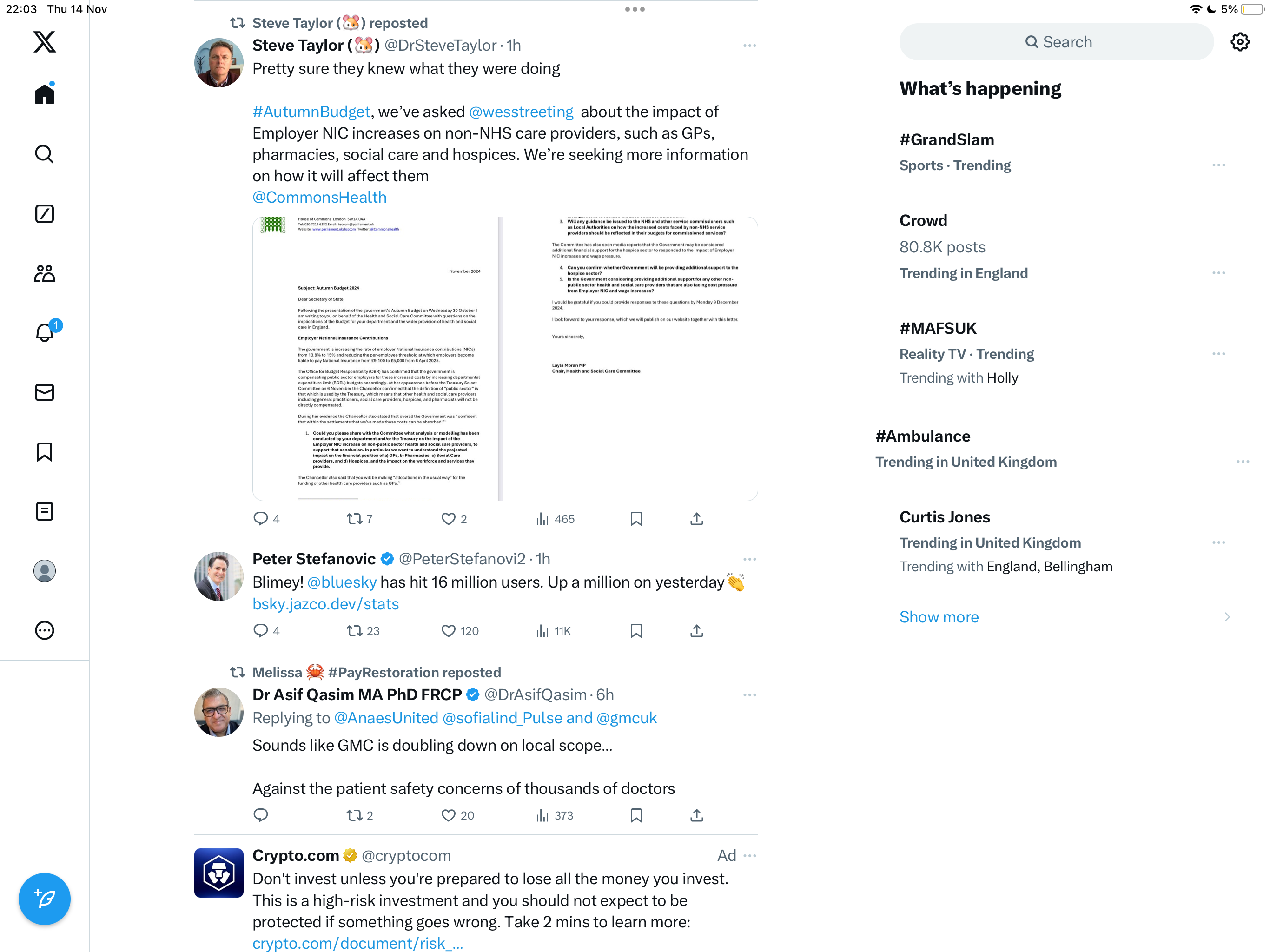
Task: Bookmark Steve Taylor's Autumn Budget post
Action: tap(636, 518)
